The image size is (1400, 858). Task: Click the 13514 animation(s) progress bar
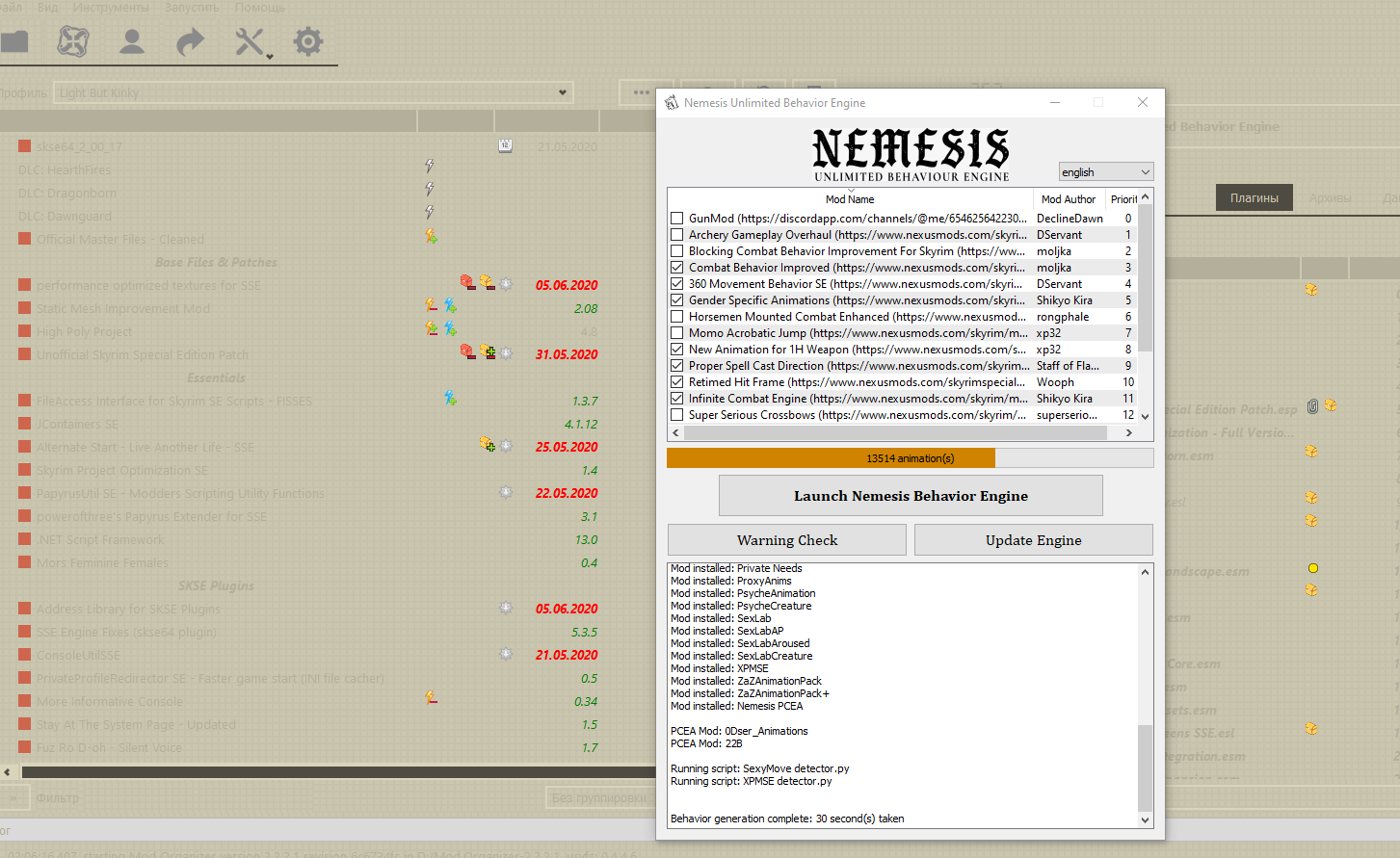(911, 458)
